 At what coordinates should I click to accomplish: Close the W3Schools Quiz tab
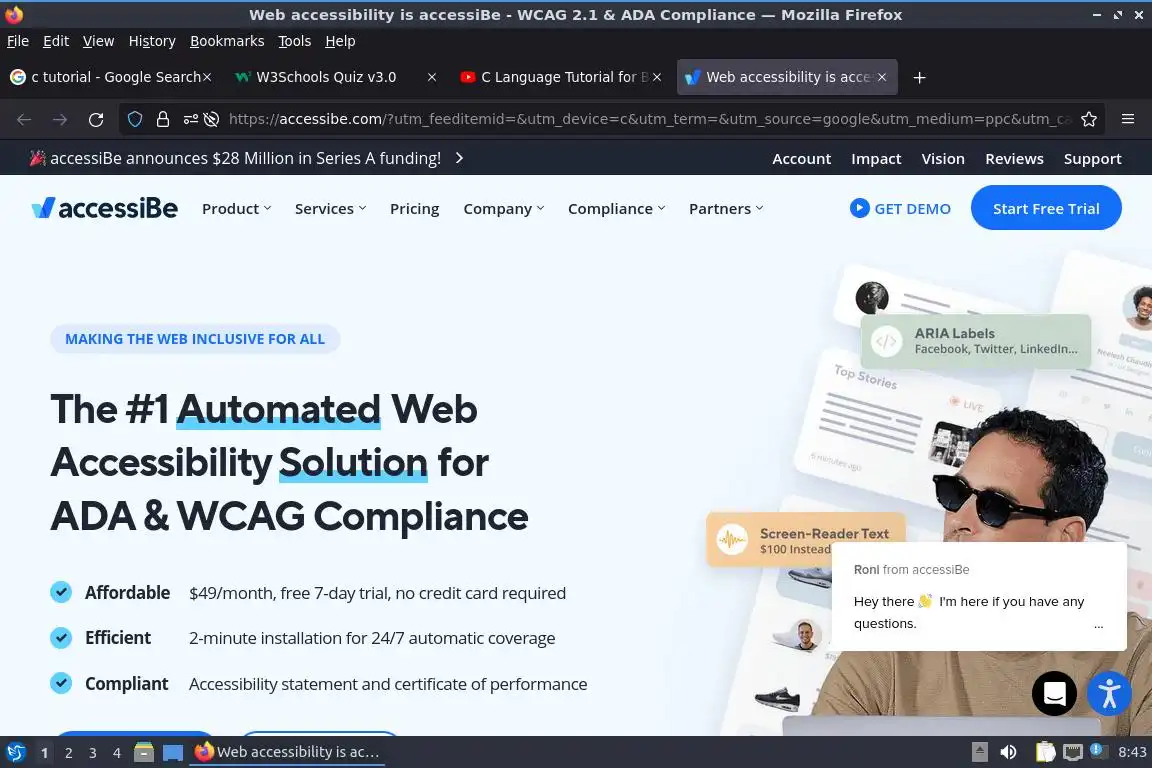coord(432,77)
